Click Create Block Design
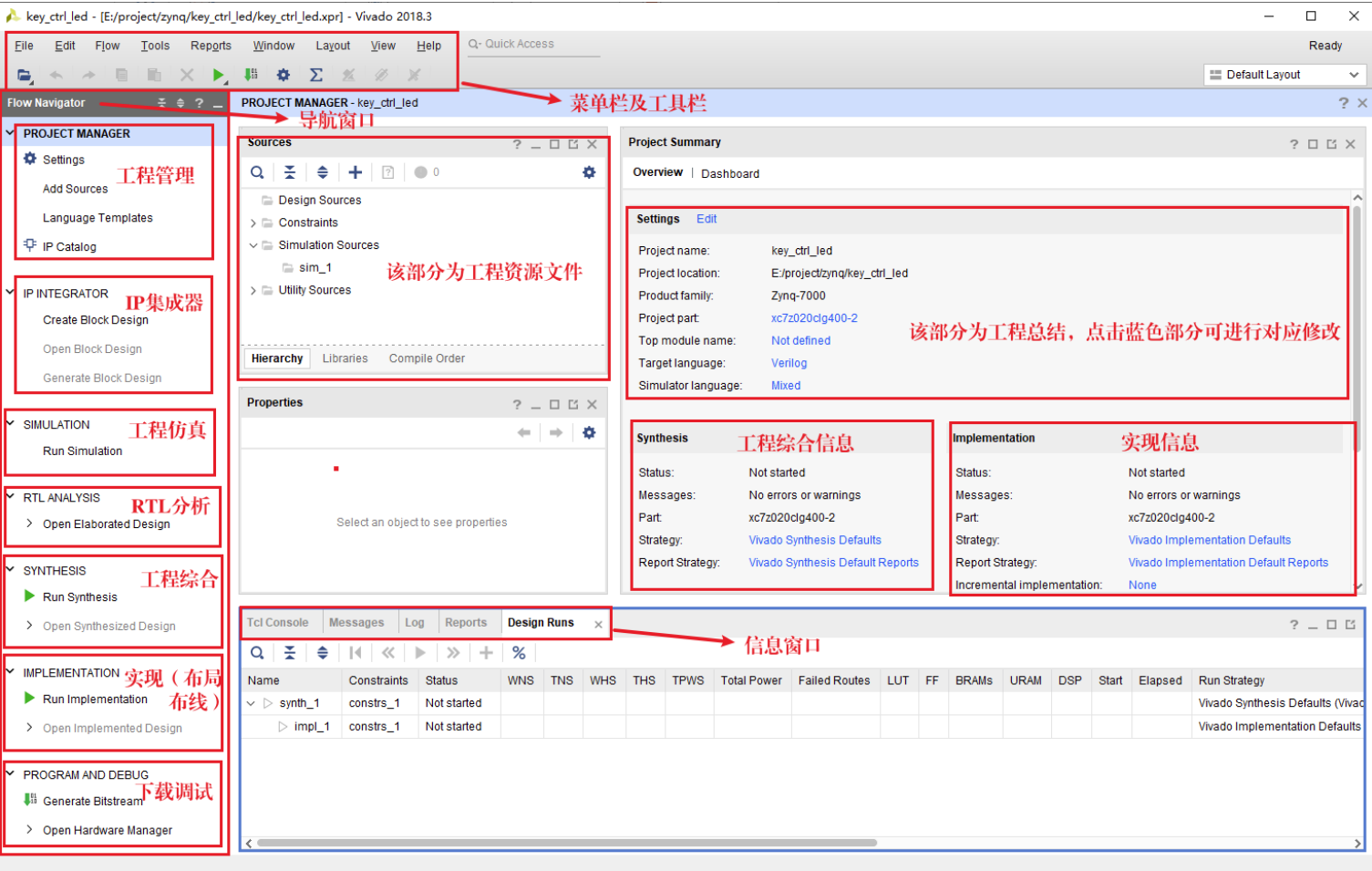This screenshot has height=871, width=1372. click(x=96, y=320)
